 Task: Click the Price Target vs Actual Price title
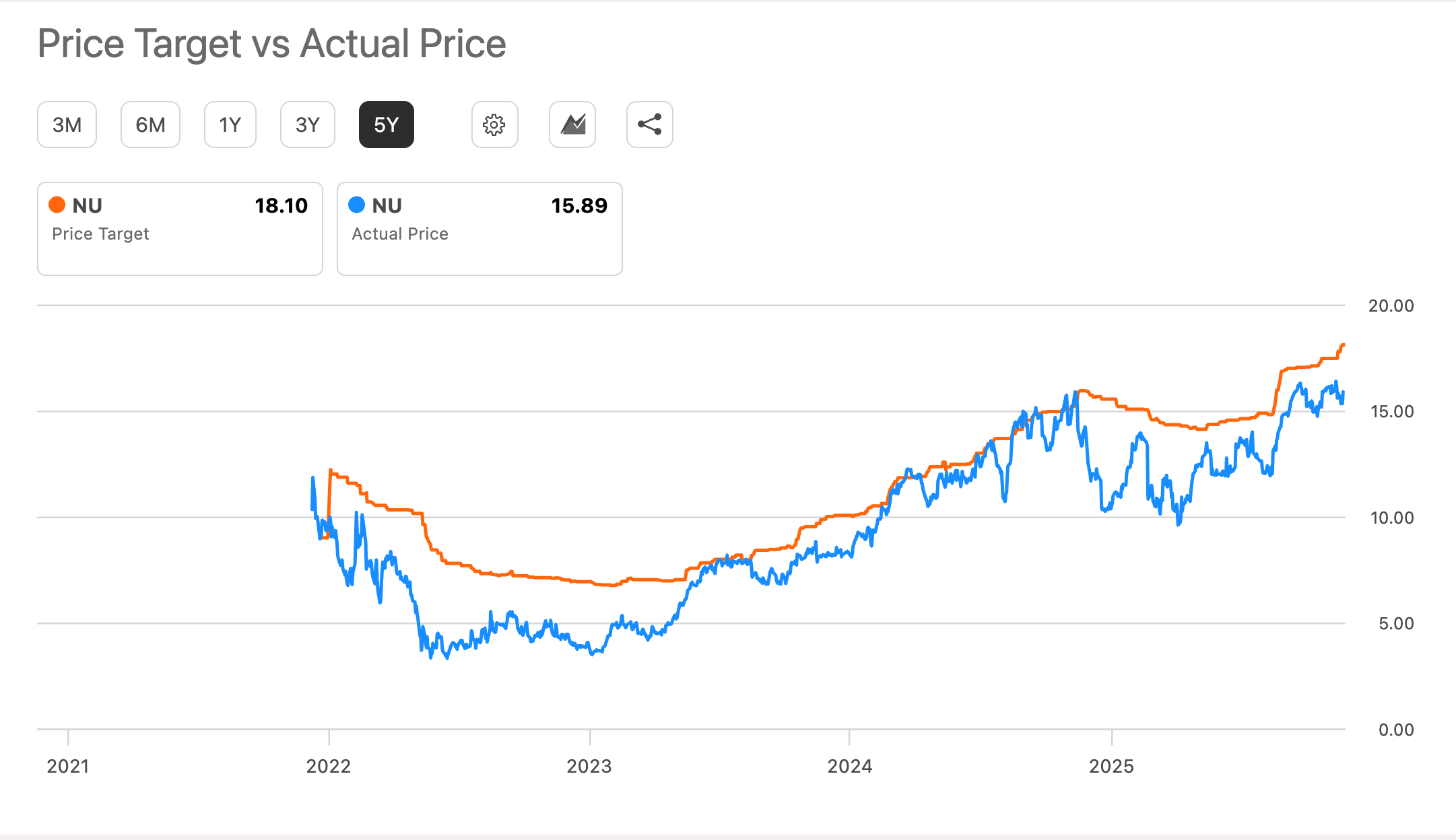(271, 43)
